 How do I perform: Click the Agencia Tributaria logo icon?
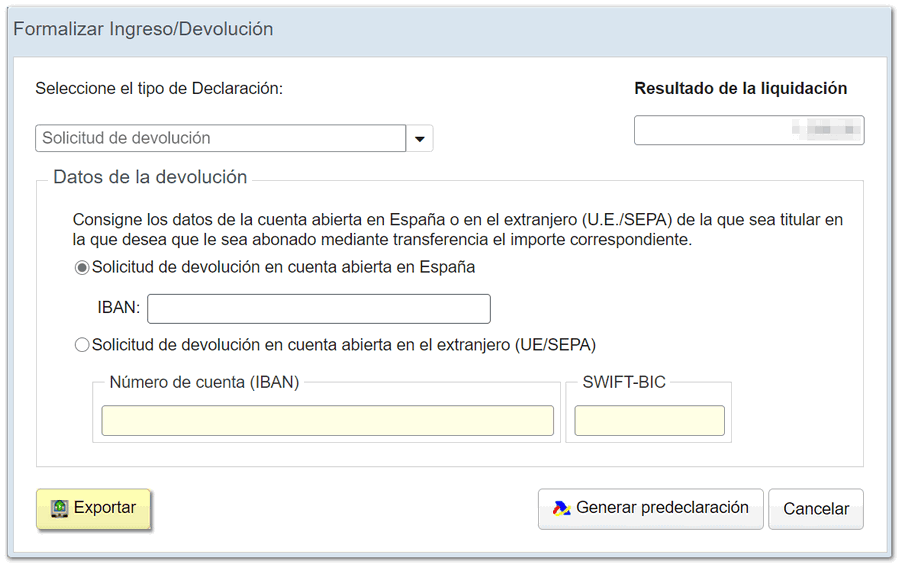(x=561, y=508)
